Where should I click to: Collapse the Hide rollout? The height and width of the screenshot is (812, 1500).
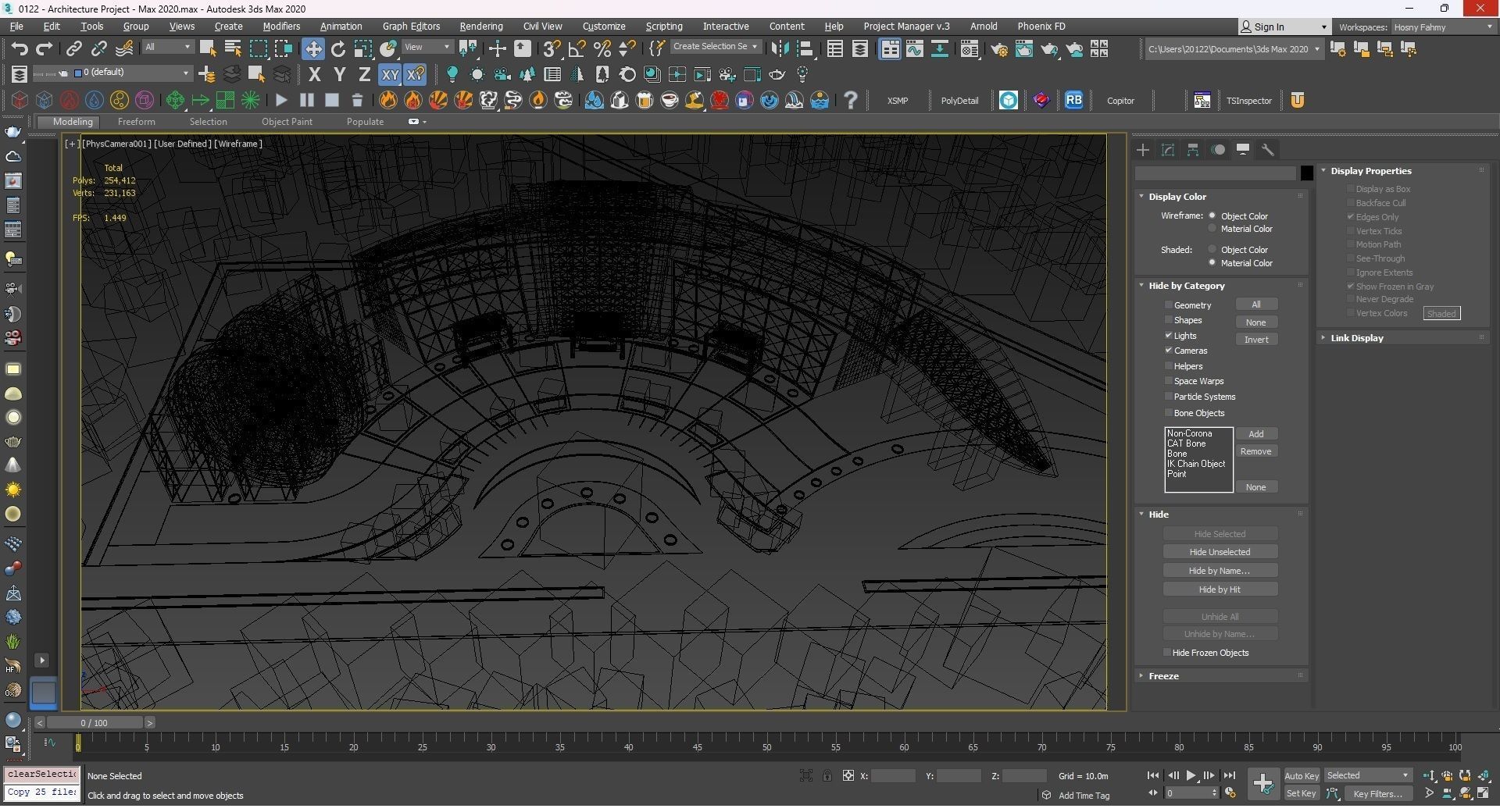tap(1159, 515)
